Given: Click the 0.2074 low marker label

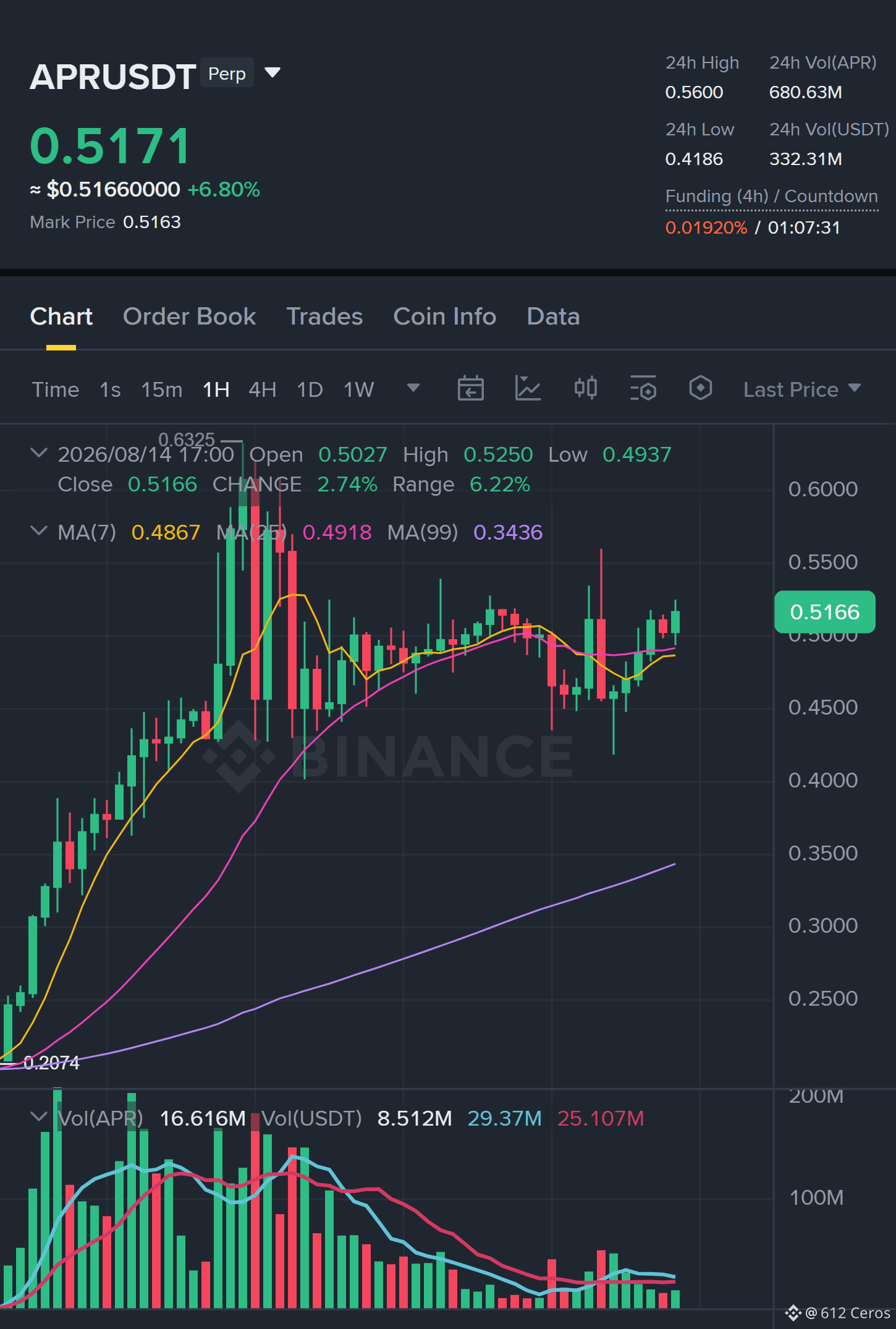Looking at the screenshot, I should tap(51, 1062).
